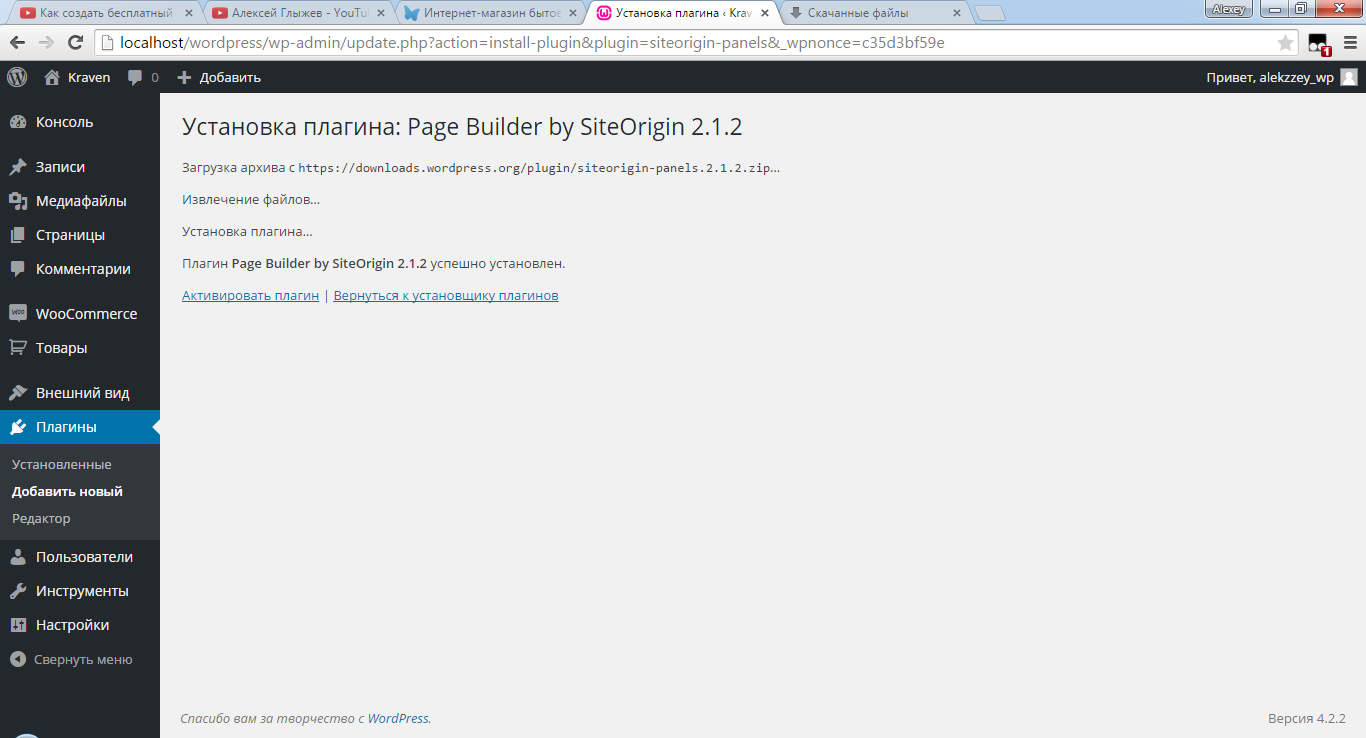Click the Товары shopping cart icon
1366x738 pixels.
pyautogui.click(x=18, y=348)
